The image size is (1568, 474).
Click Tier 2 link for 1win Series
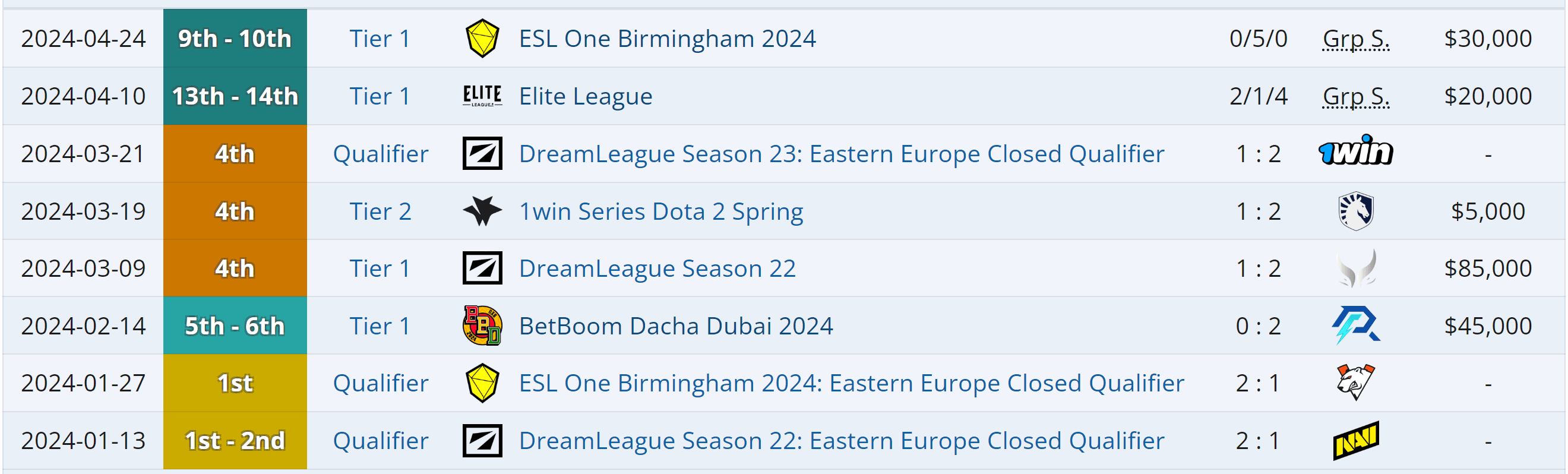click(381, 211)
